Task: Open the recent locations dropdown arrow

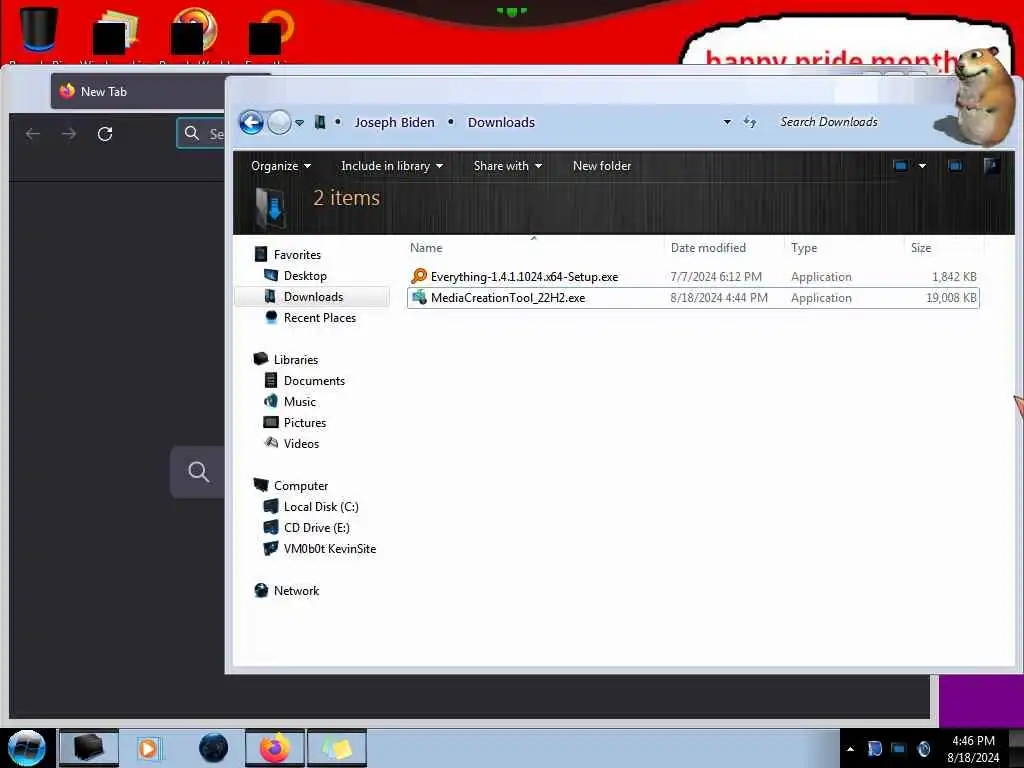Action: pos(299,123)
